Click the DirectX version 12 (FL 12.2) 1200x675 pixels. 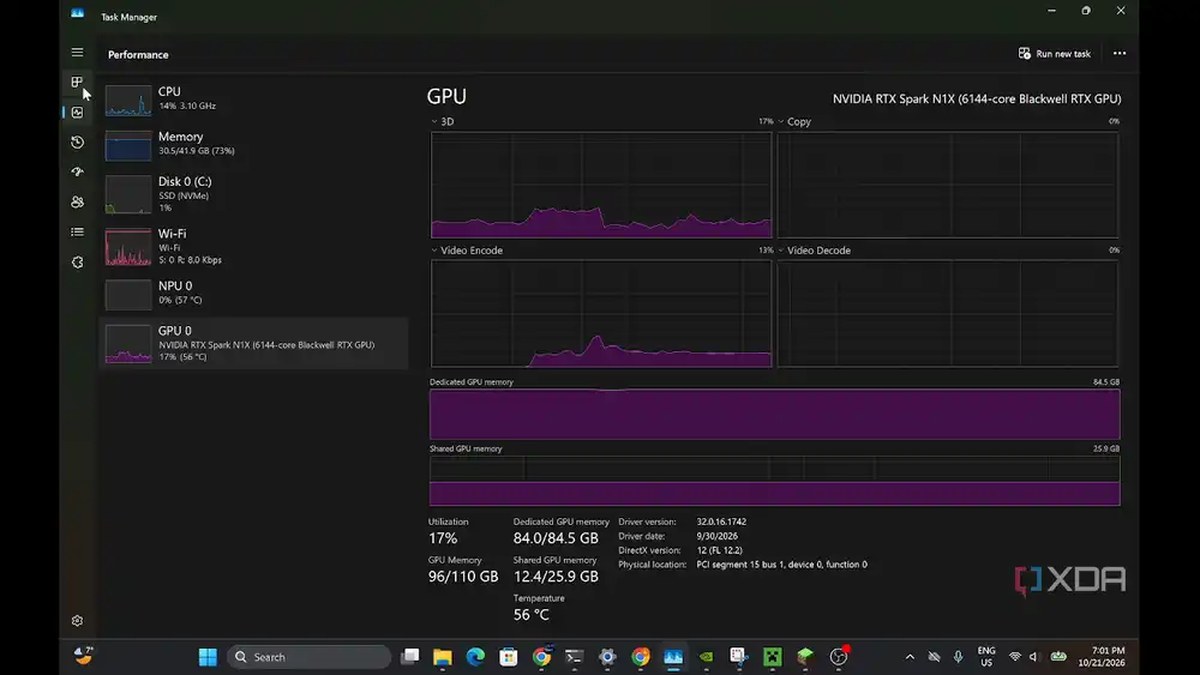(x=722, y=550)
